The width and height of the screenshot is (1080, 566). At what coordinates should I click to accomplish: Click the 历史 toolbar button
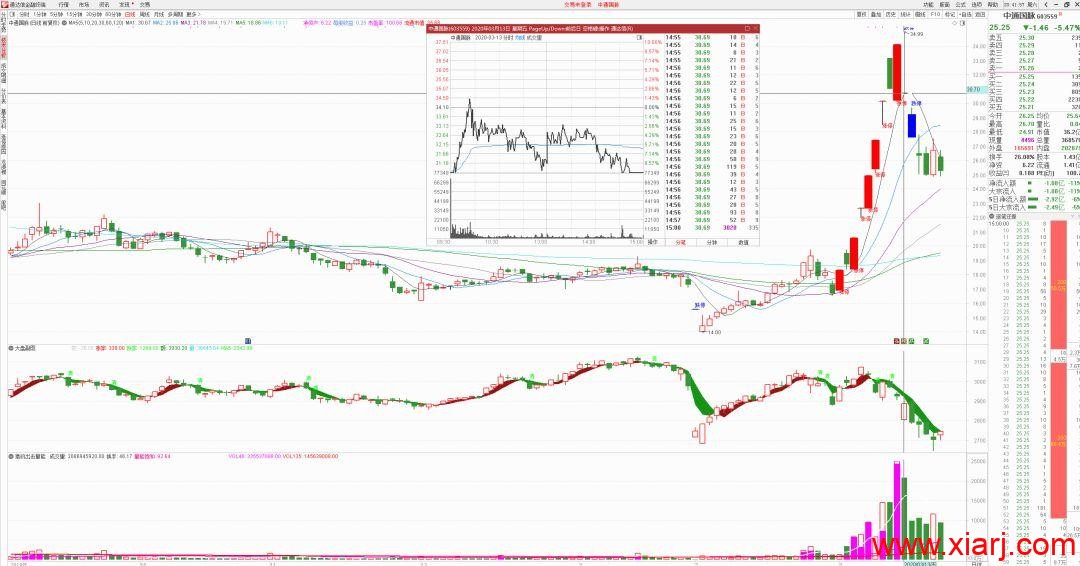(x=891, y=14)
